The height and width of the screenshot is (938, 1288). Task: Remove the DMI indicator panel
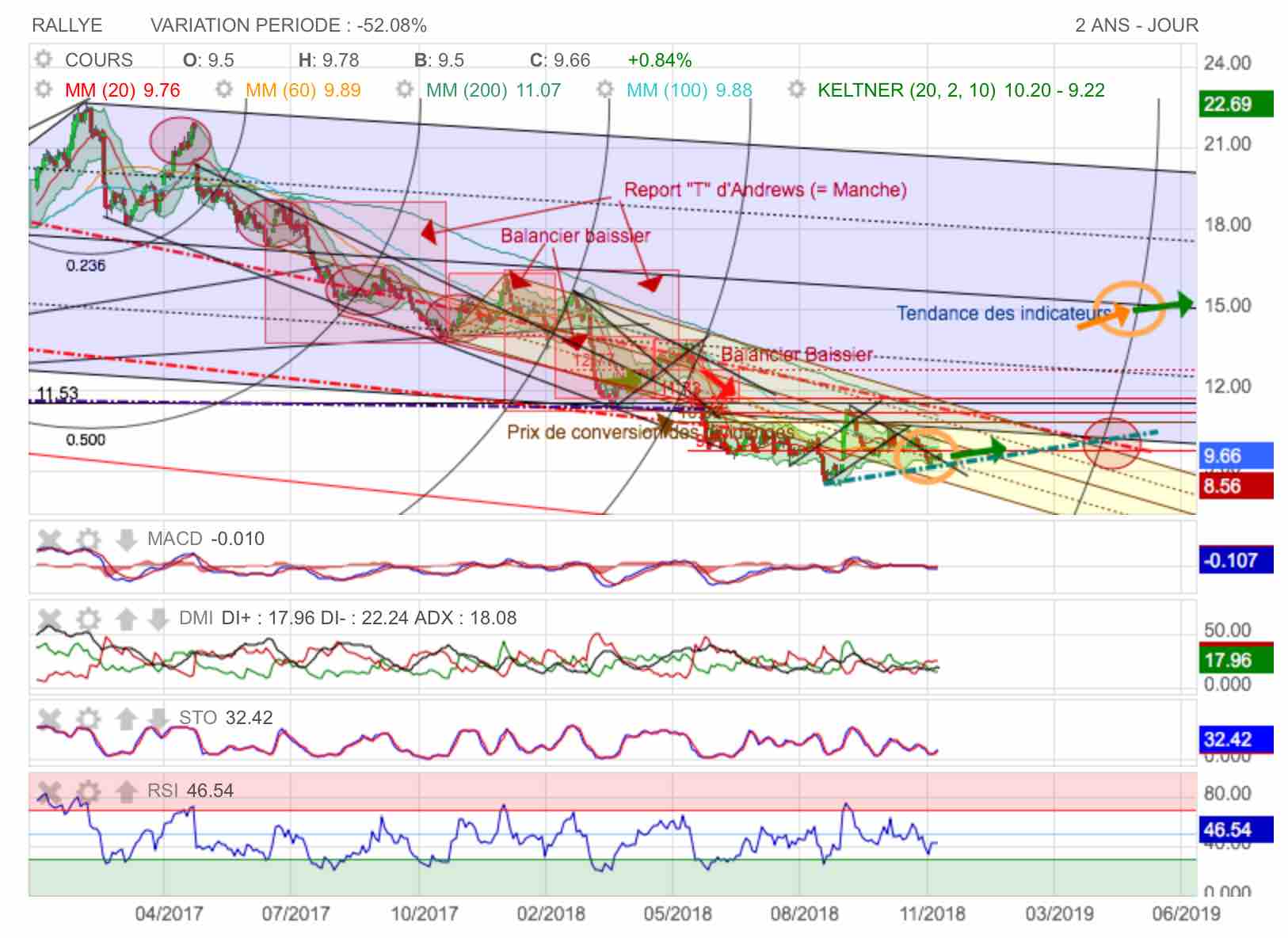tap(50, 619)
